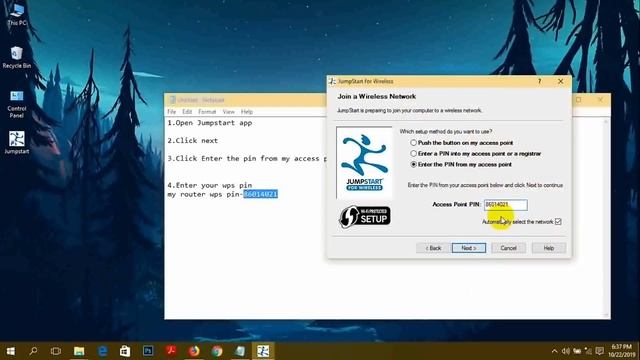Open Photoshop from the taskbar
Image resolution: width=640 pixels, height=360 pixels.
148,351
